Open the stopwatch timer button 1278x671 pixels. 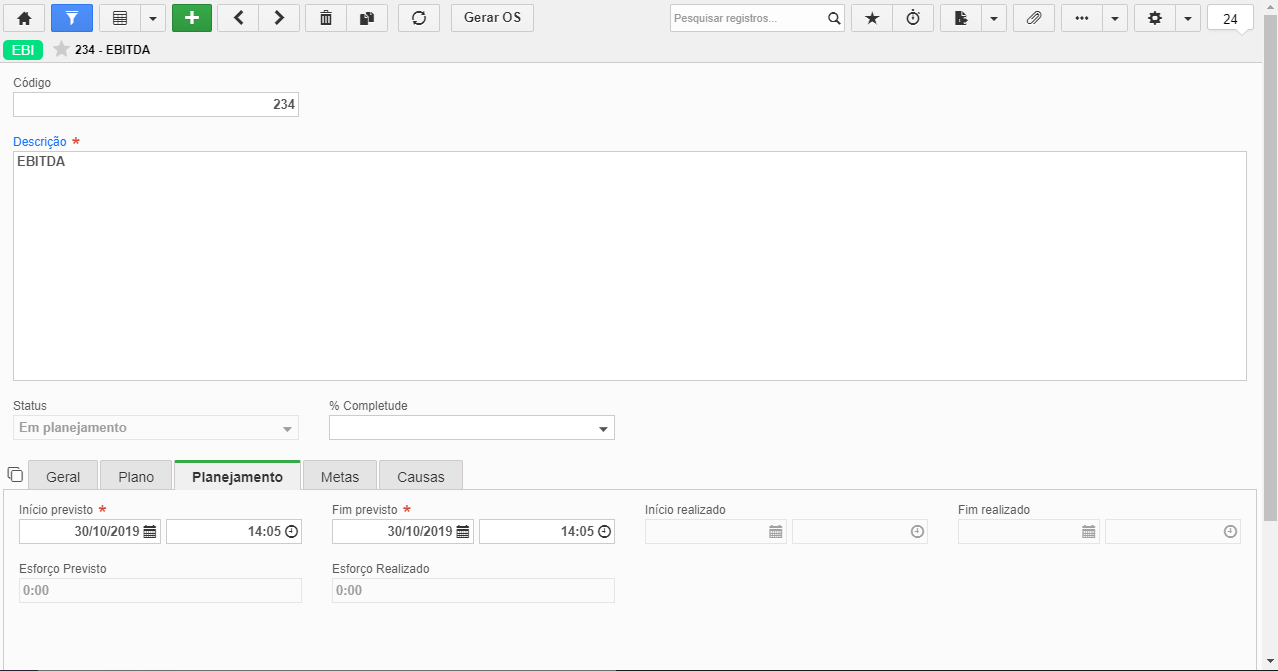click(x=913, y=18)
